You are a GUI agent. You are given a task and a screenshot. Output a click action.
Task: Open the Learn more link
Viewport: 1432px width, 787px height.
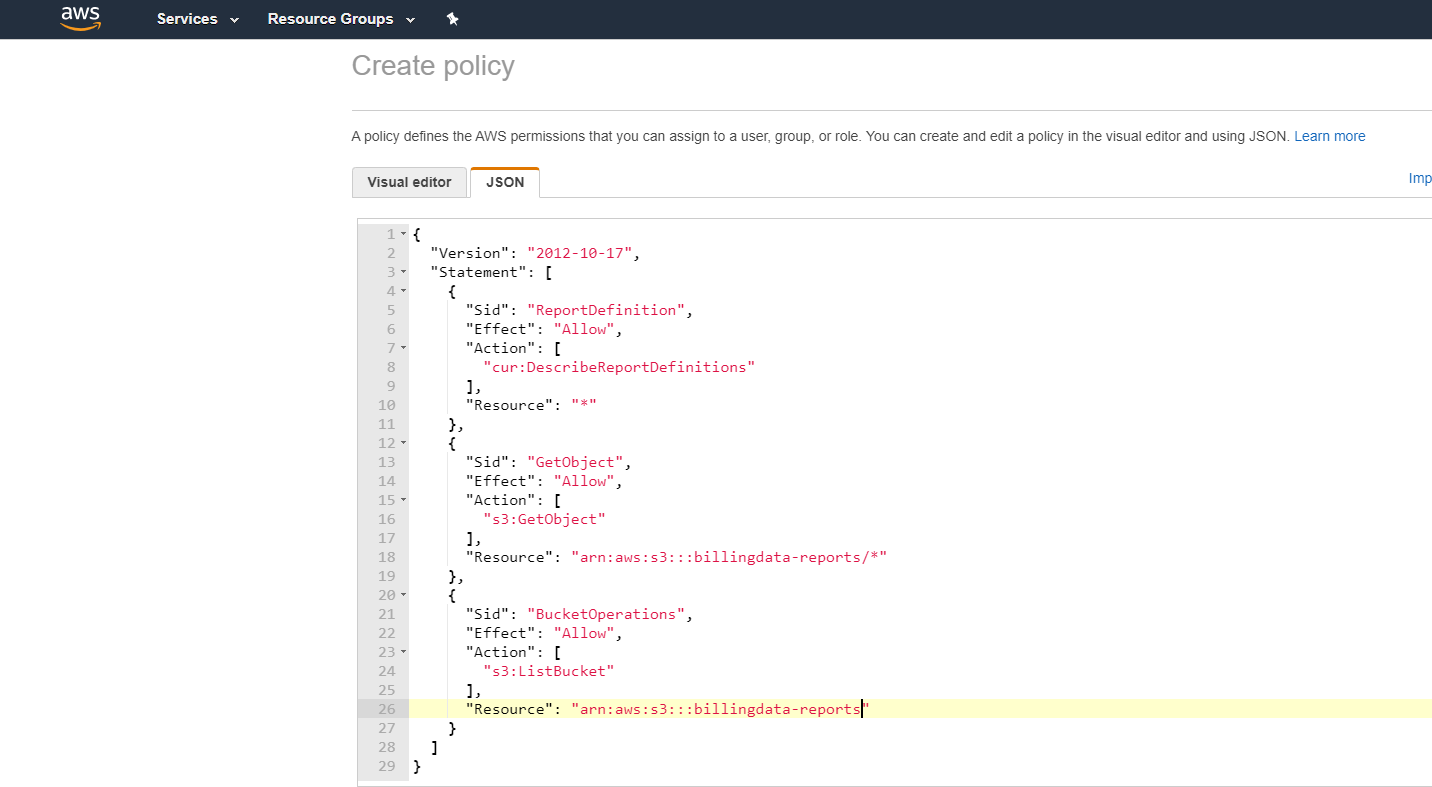pyautogui.click(x=1329, y=136)
